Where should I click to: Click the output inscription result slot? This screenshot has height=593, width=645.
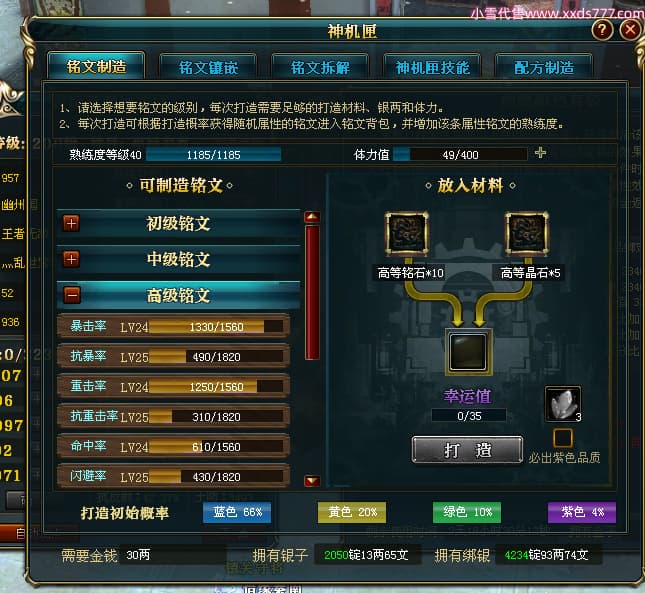pos(469,352)
